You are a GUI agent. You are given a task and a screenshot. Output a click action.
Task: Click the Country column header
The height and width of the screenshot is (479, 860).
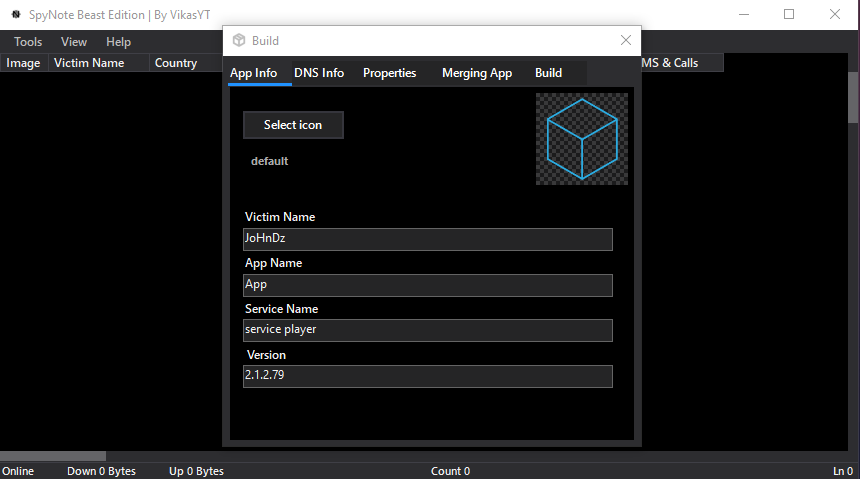(186, 63)
